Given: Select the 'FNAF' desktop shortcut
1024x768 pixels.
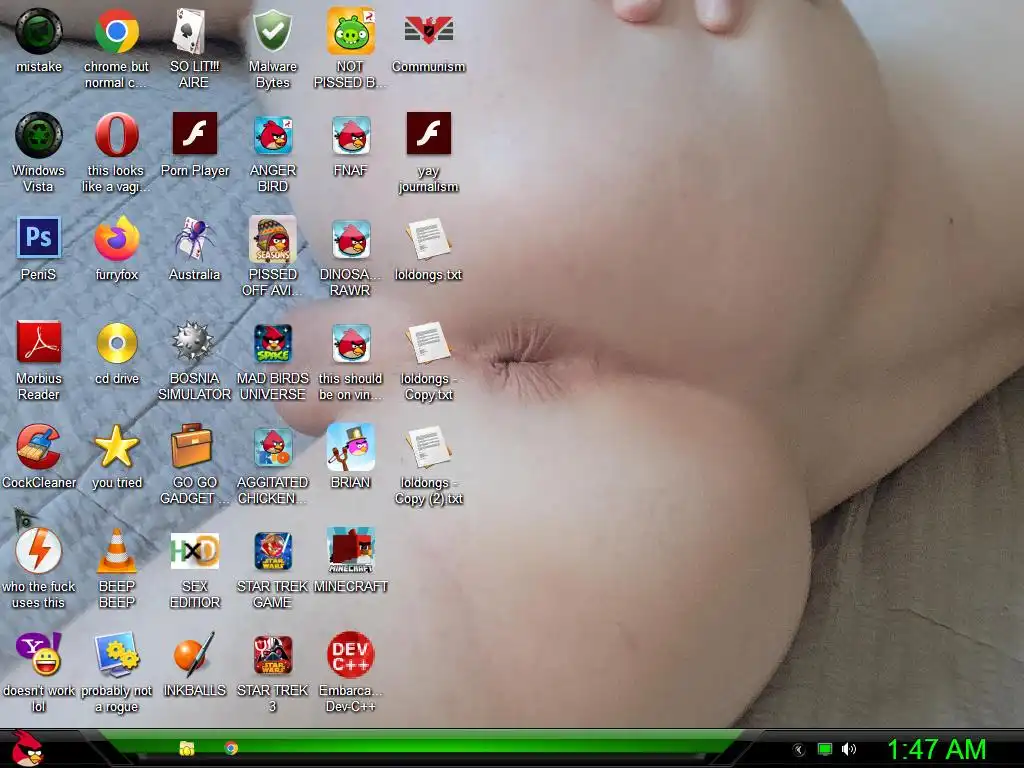Looking at the screenshot, I should 351,135.
